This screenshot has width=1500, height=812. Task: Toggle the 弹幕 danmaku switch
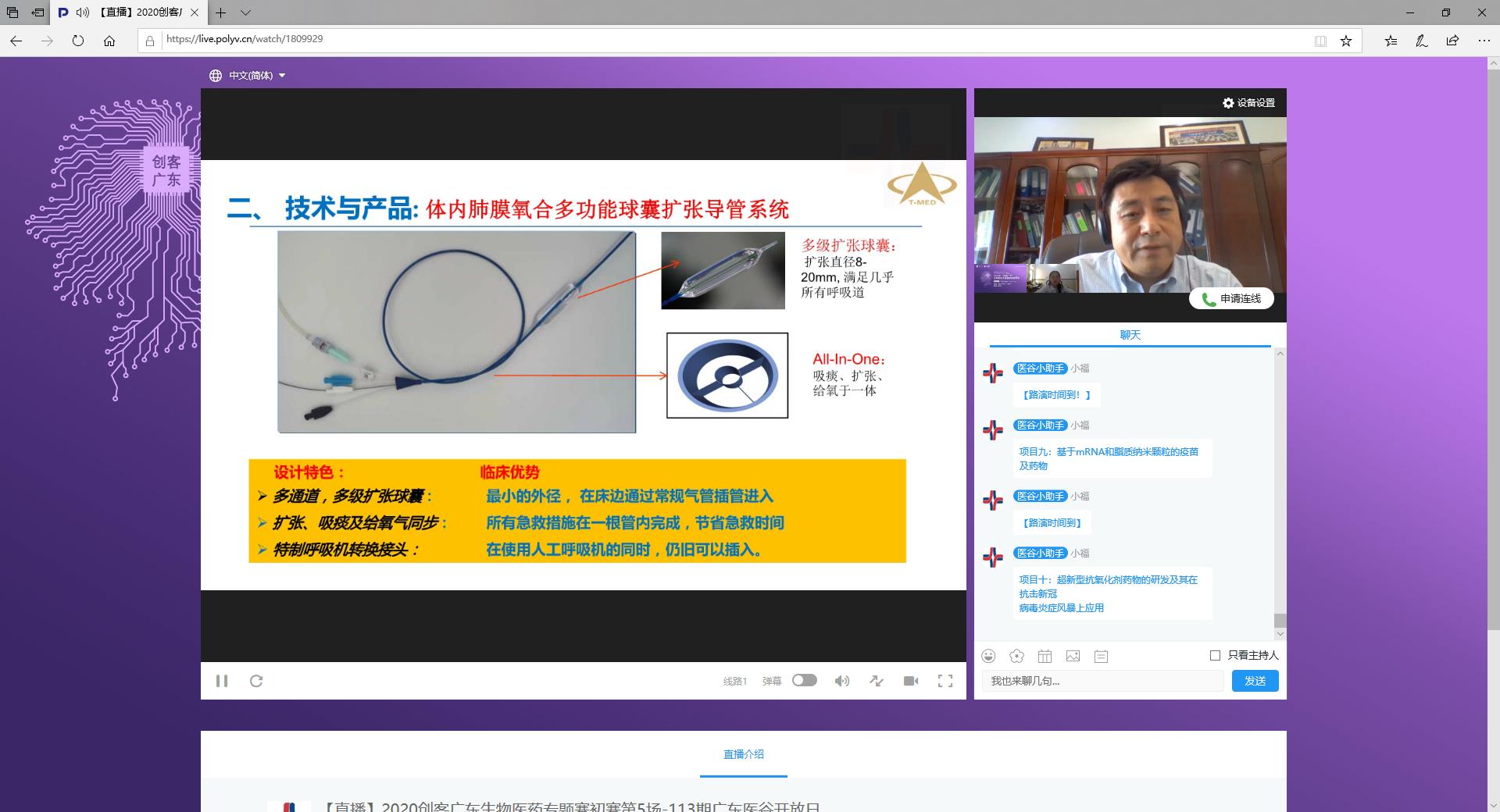(804, 680)
